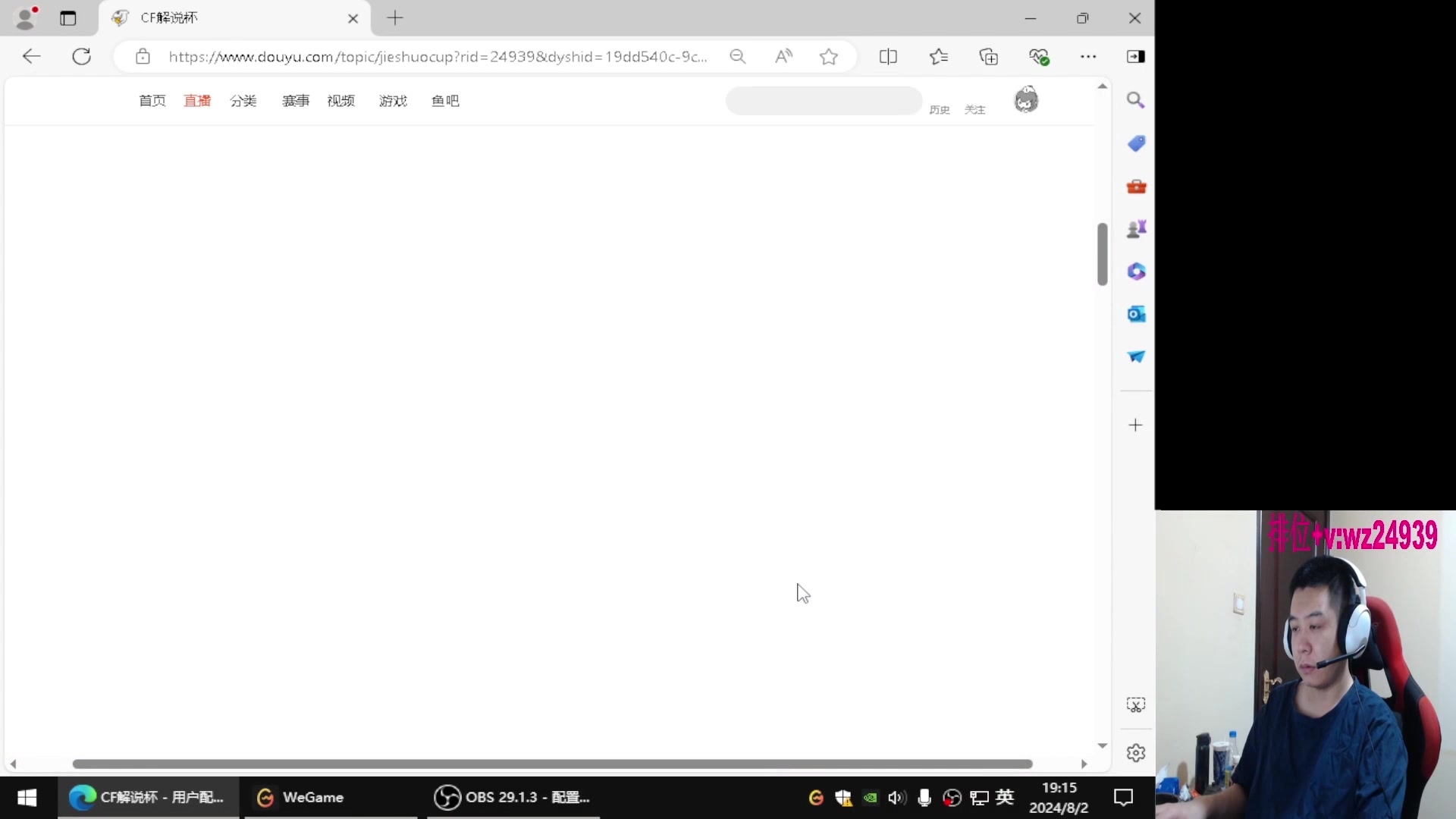This screenshot has height=819, width=1456.
Task: Open Outlook icon in Edge sidebar
Action: click(x=1135, y=314)
